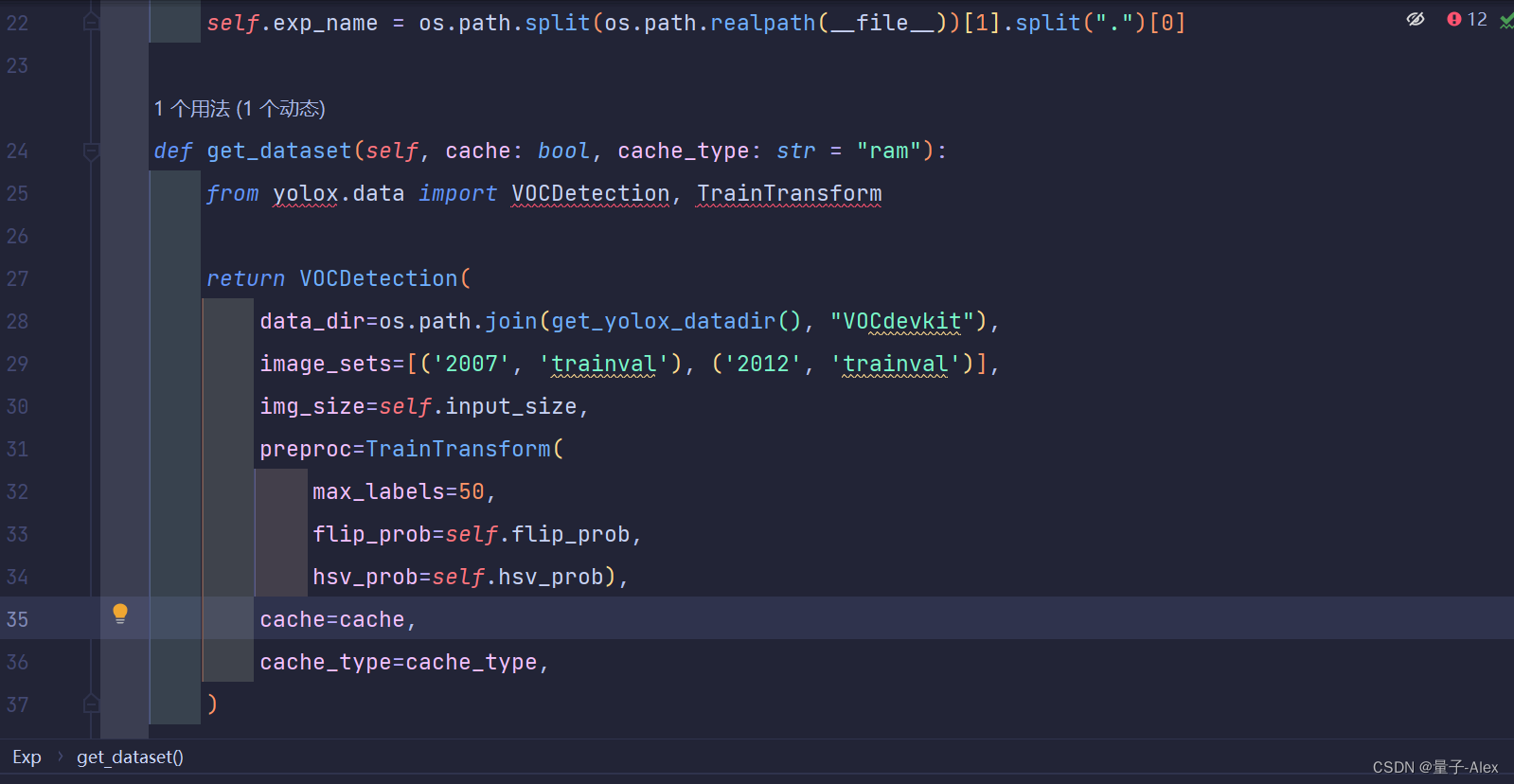This screenshot has width=1514, height=784.
Task: Click fold marker beside line 22
Action: pyautogui.click(x=92, y=21)
